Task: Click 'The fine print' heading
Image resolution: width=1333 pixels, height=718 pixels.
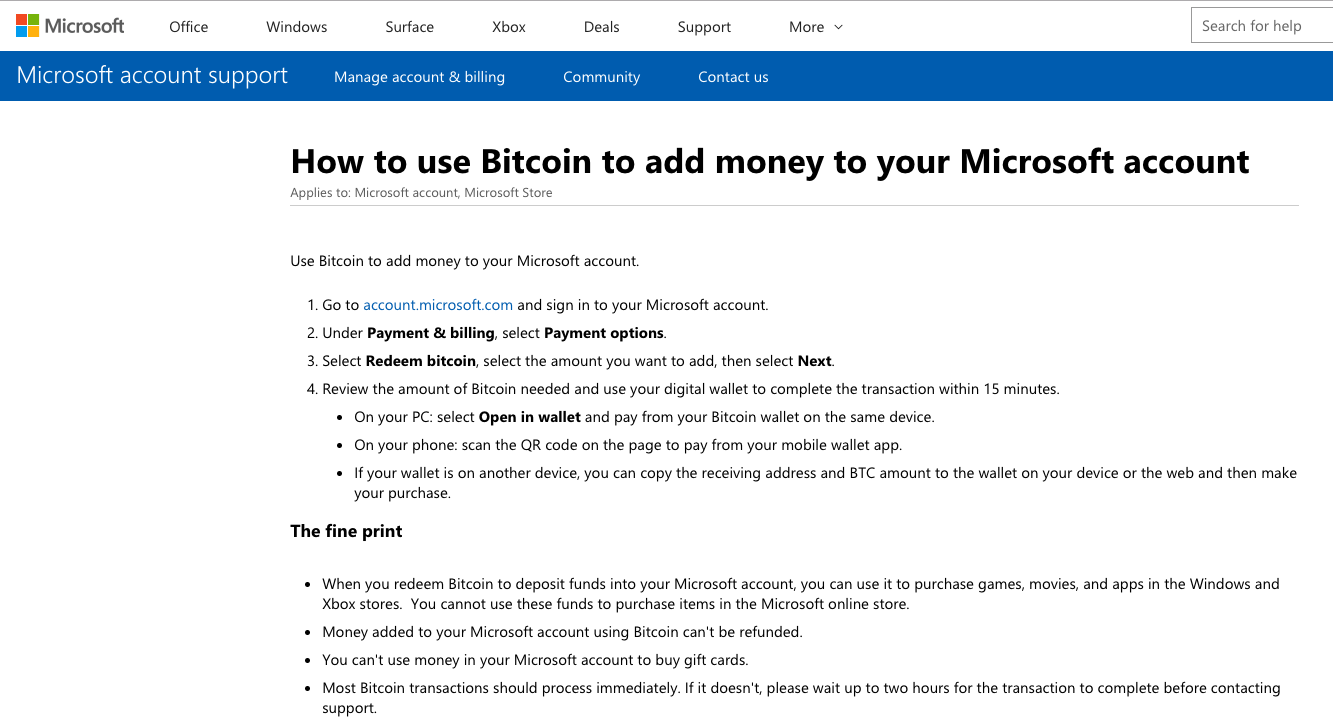Action: pyautogui.click(x=346, y=531)
